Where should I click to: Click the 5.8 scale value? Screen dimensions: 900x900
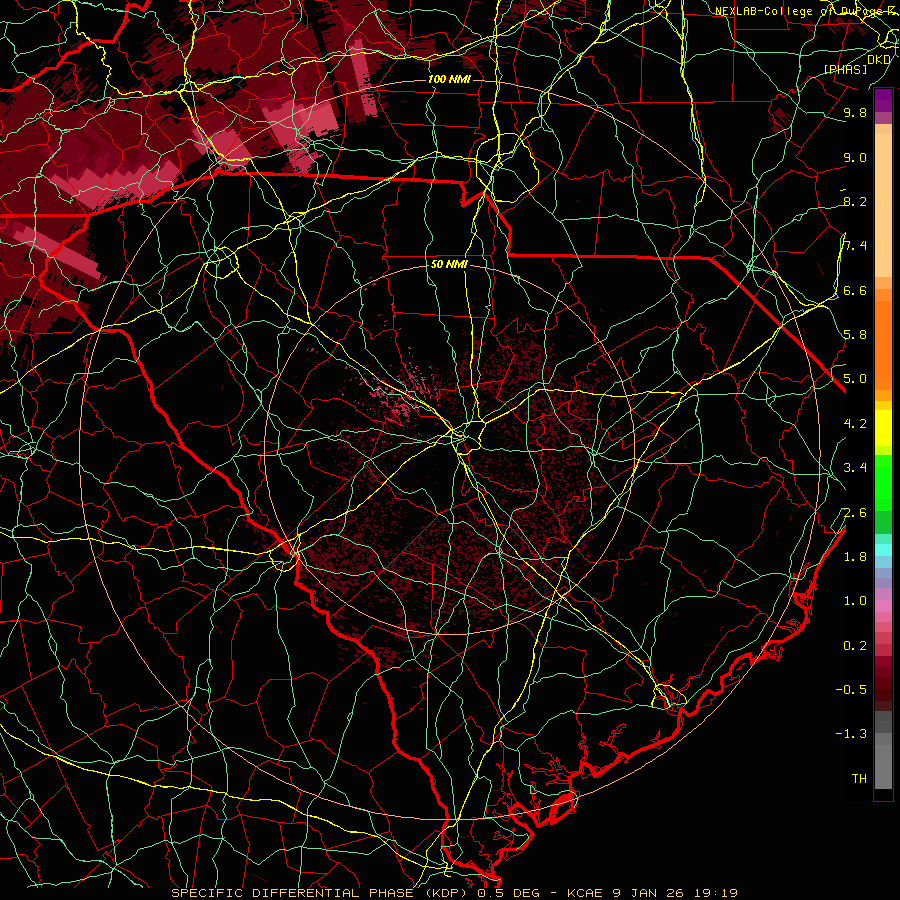pos(855,335)
